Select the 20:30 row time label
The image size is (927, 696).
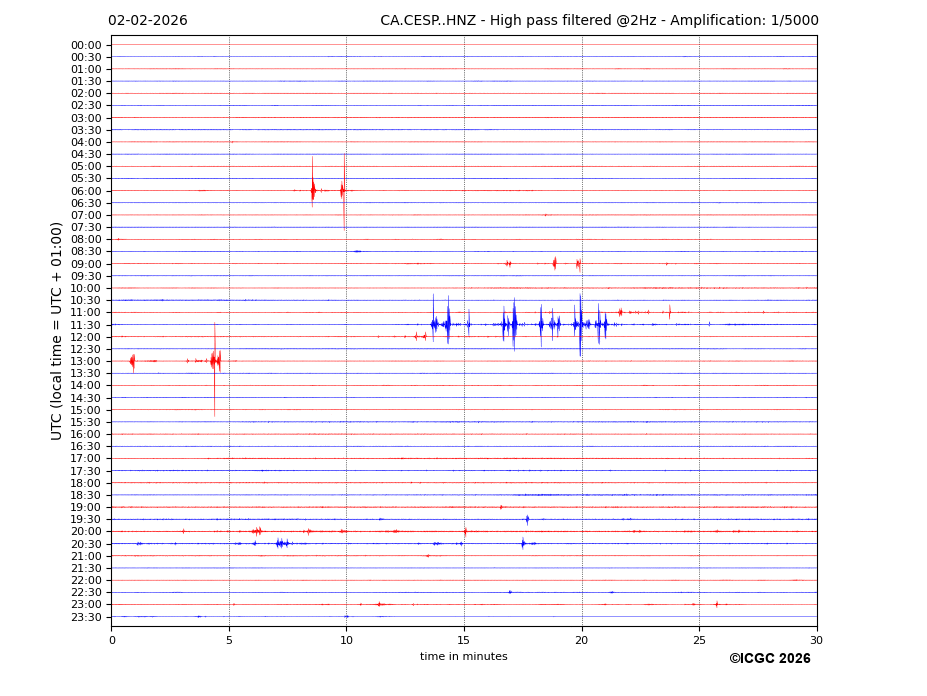[86, 544]
